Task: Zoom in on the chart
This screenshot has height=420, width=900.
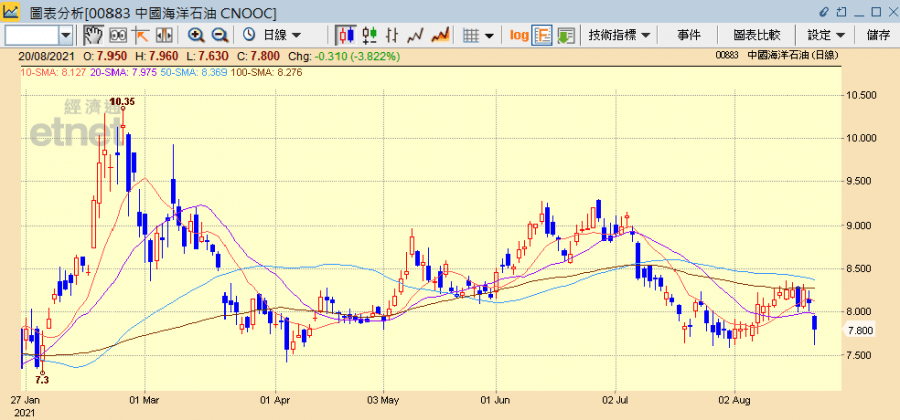Action: [196, 35]
